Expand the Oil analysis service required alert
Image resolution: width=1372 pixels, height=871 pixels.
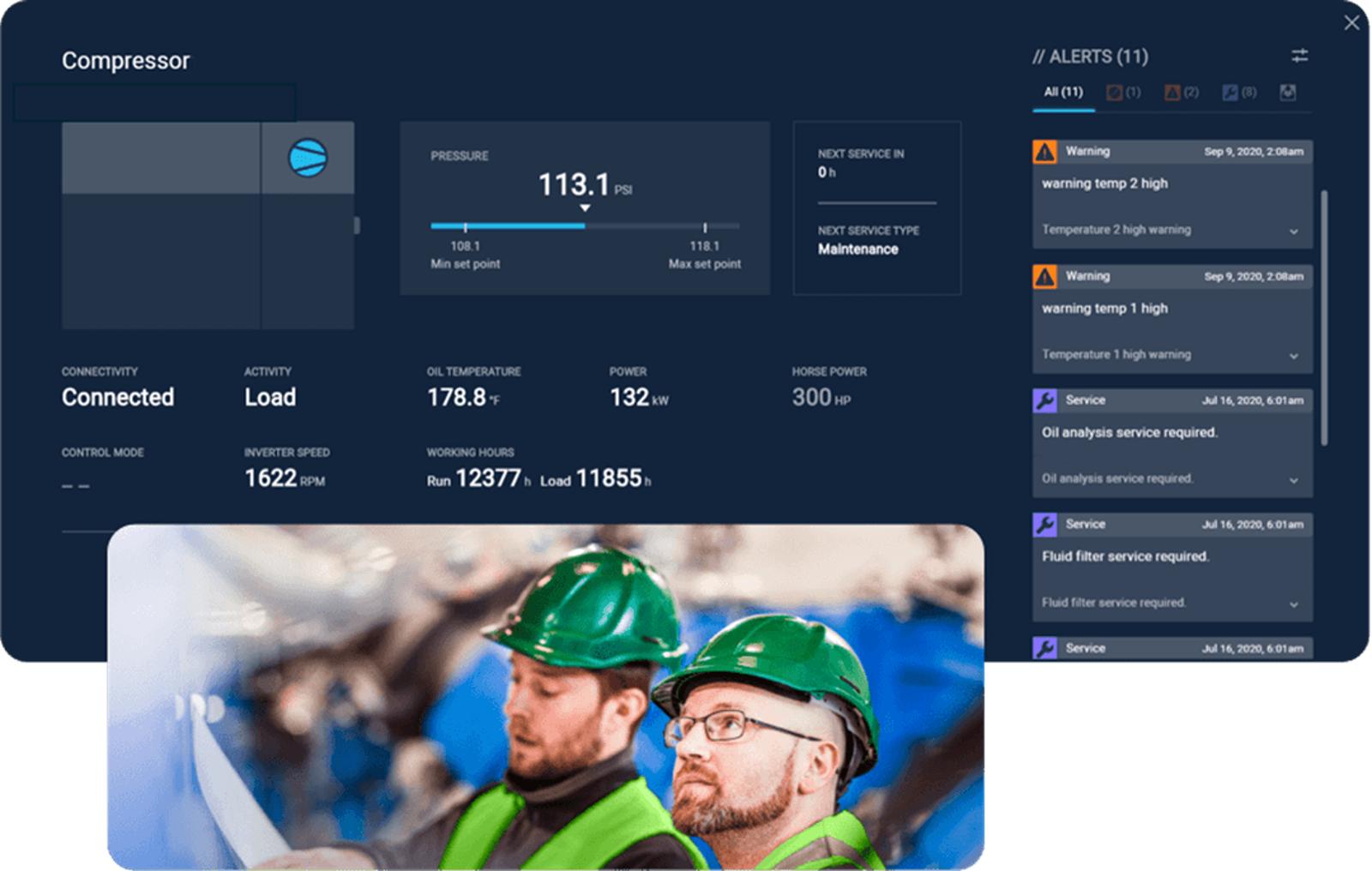(x=1293, y=480)
